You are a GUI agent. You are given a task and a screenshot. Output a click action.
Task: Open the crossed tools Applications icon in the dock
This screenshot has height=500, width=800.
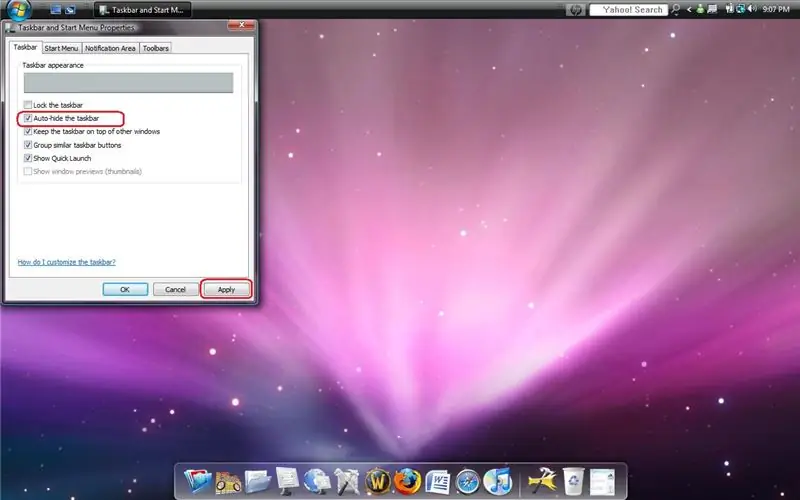click(347, 482)
